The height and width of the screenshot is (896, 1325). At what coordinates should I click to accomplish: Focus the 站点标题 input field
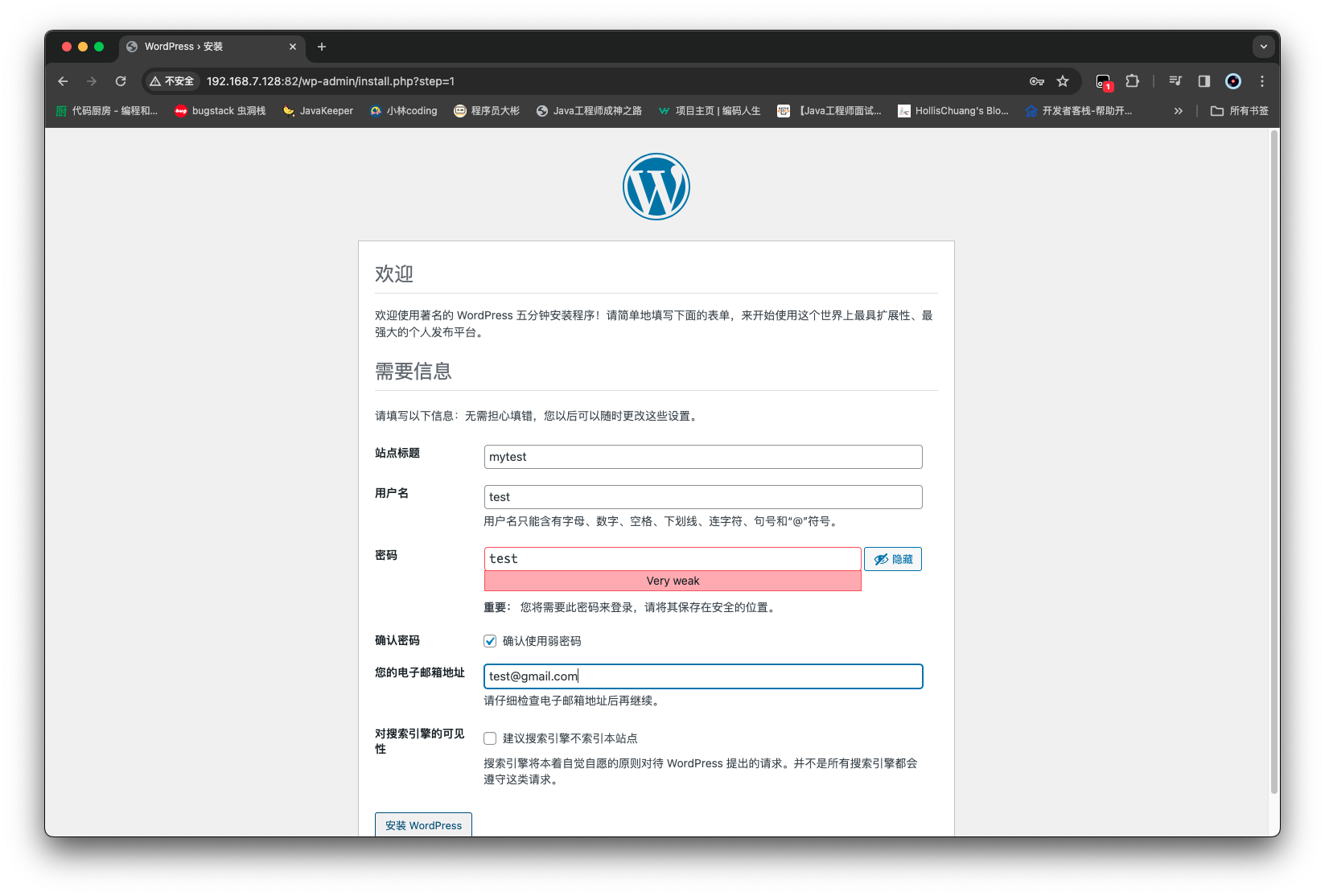tap(703, 457)
